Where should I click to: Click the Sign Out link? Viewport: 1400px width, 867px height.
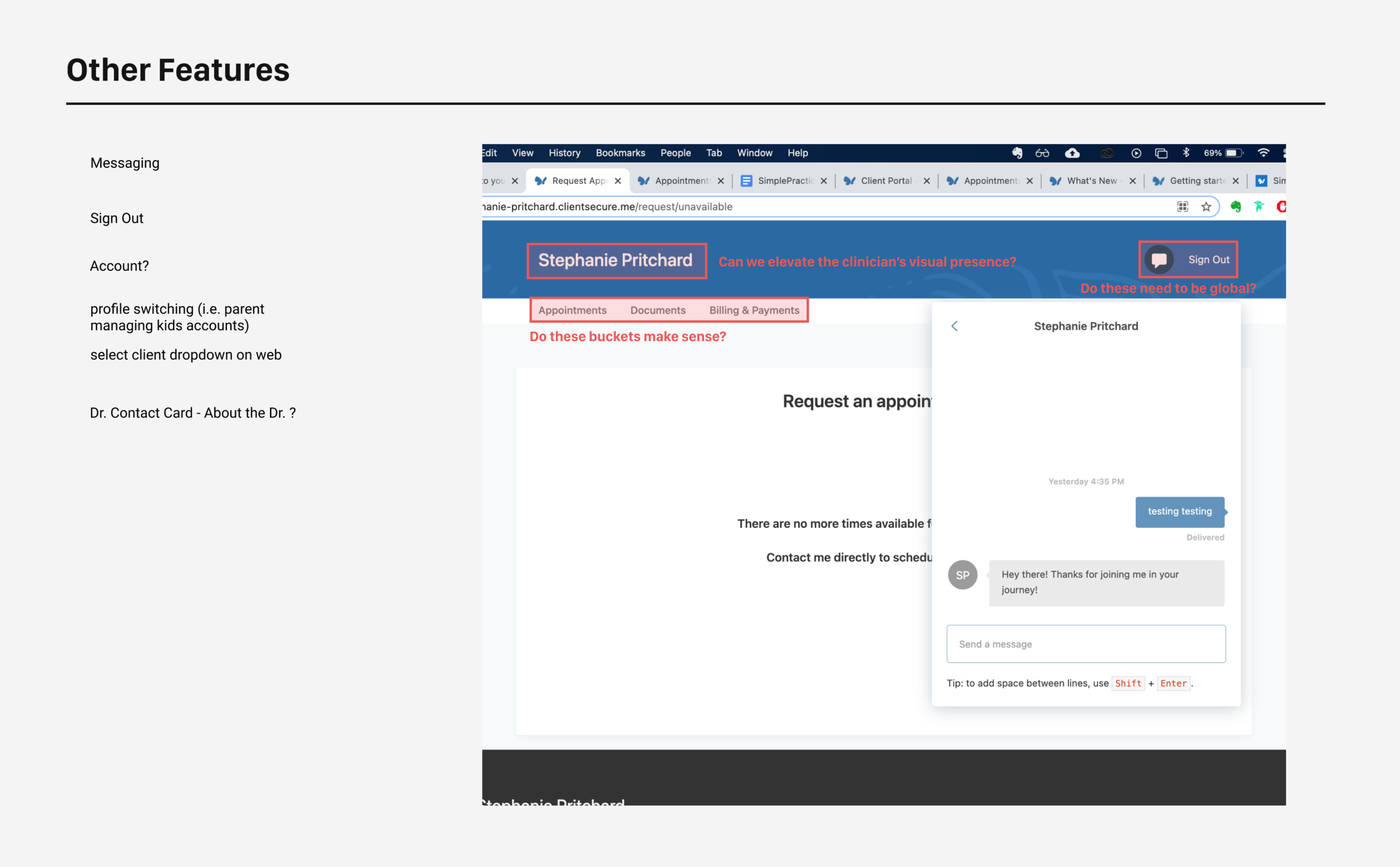[x=1208, y=260]
